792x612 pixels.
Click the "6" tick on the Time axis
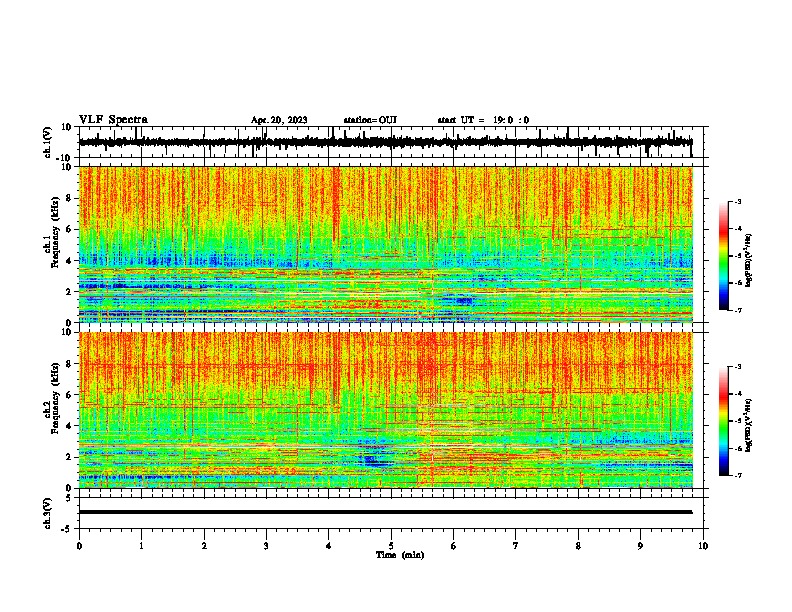pos(454,546)
